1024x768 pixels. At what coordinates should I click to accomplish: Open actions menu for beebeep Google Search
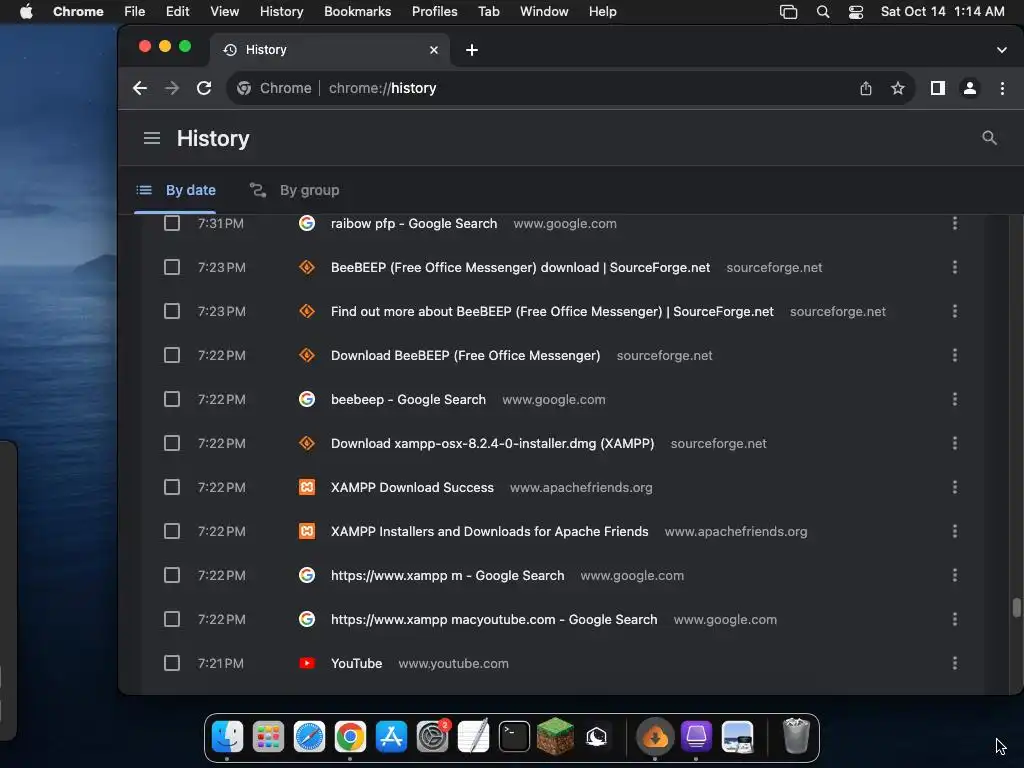pos(955,399)
